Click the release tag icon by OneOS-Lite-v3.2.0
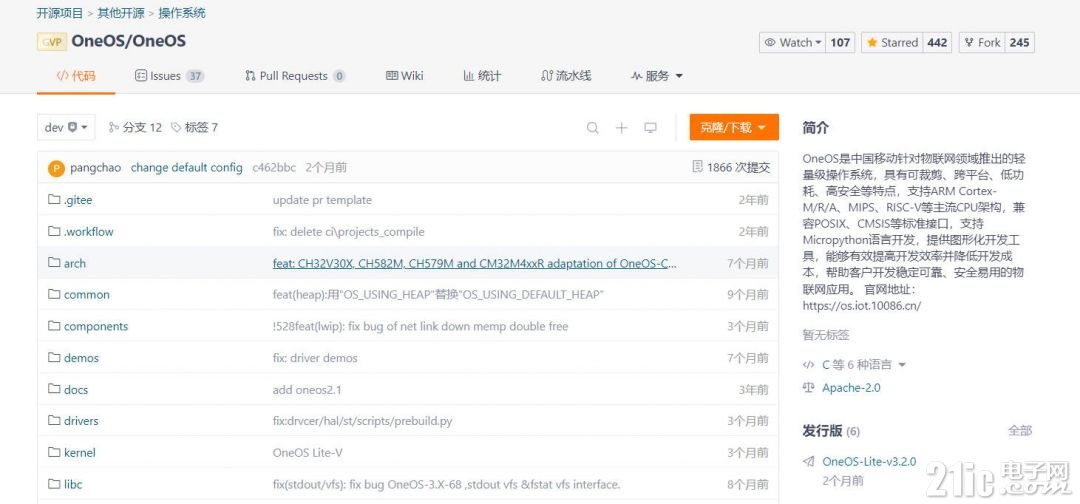1080x504 pixels. (809, 461)
